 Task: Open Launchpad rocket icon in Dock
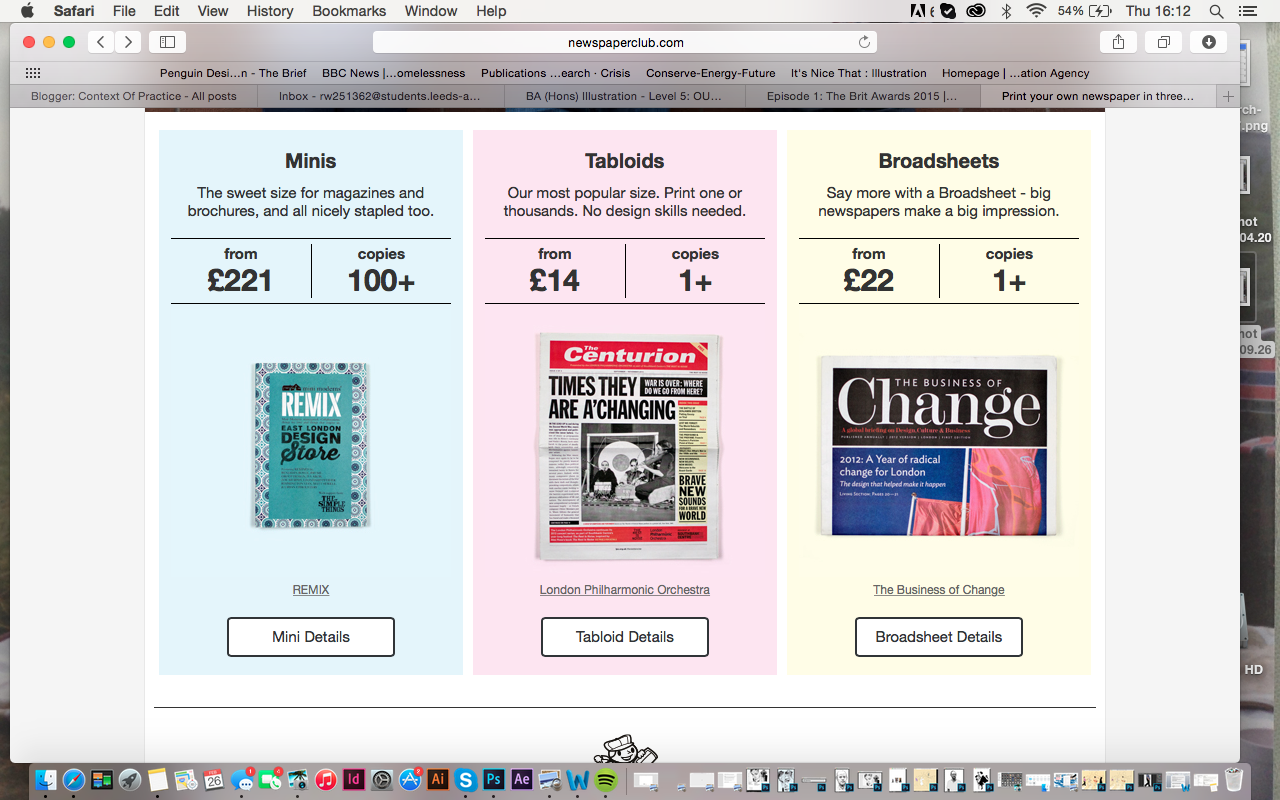(130, 780)
